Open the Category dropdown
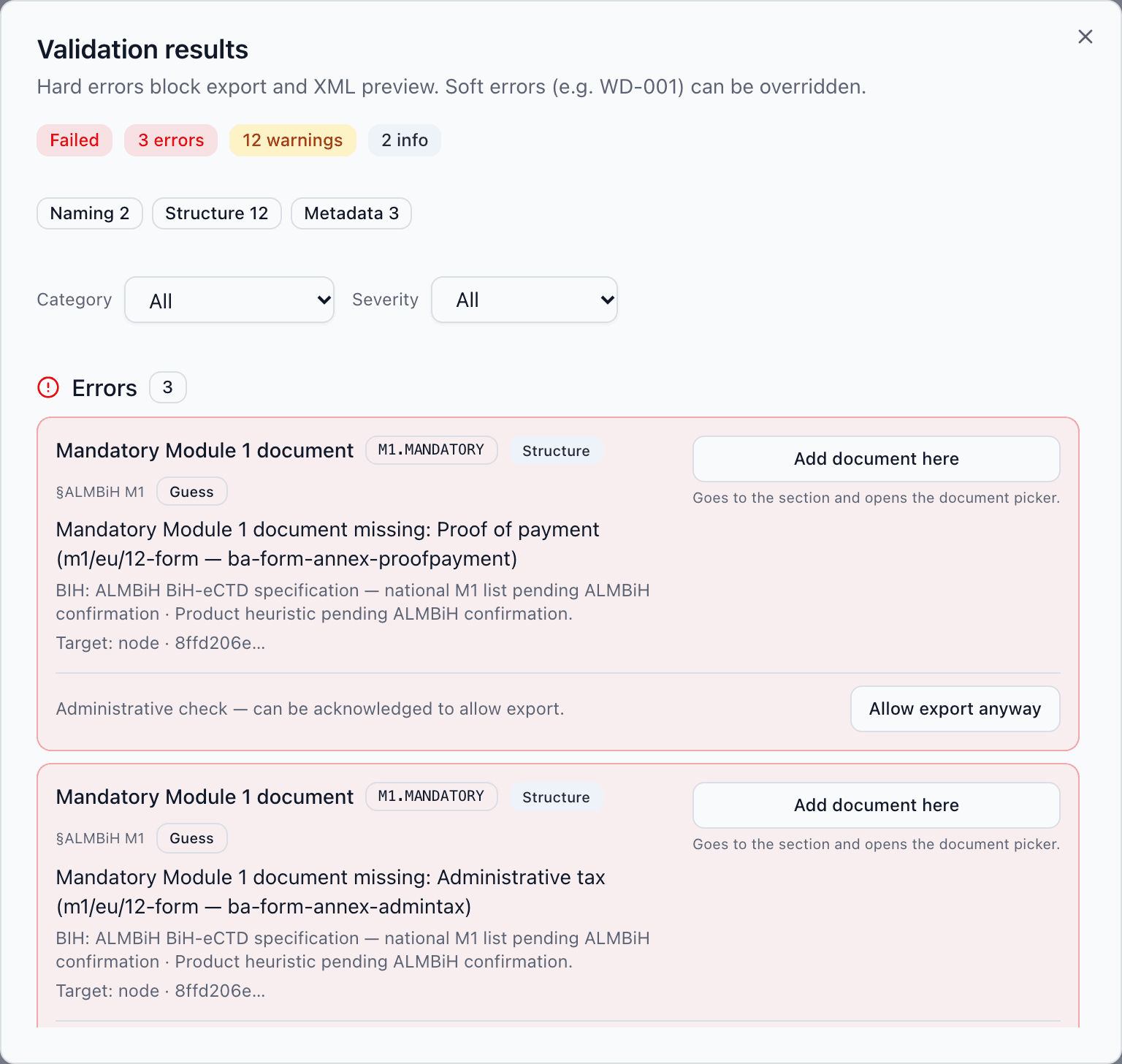This screenshot has height=1064, width=1122. click(229, 300)
